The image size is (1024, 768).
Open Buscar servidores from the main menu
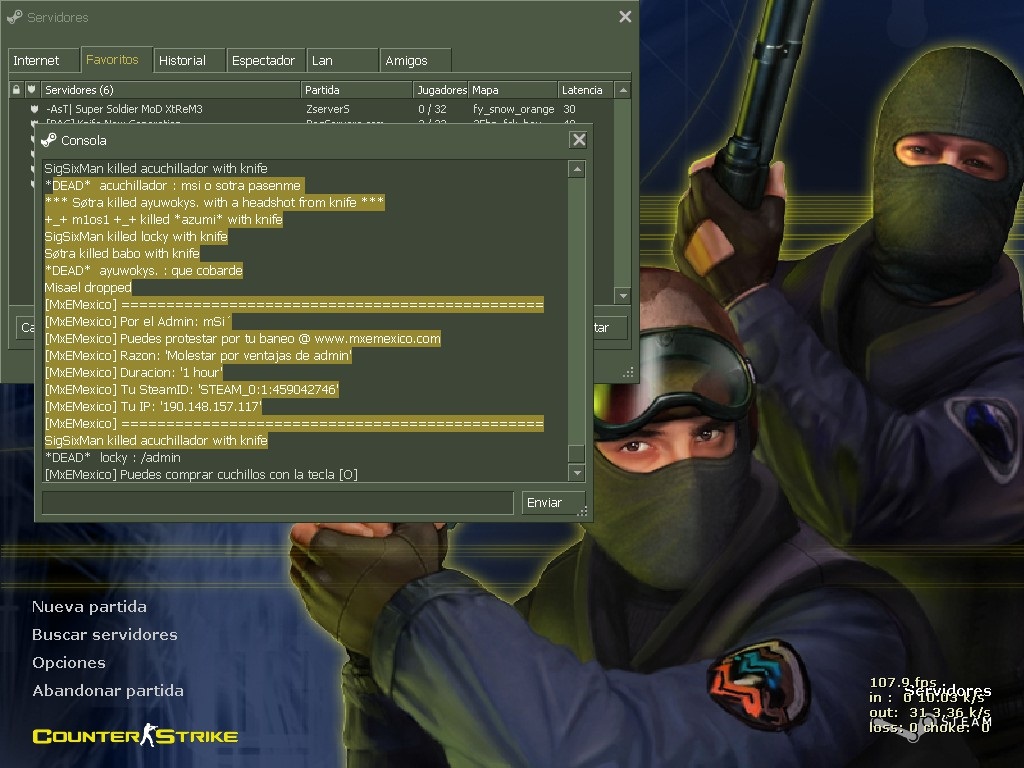click(x=104, y=635)
